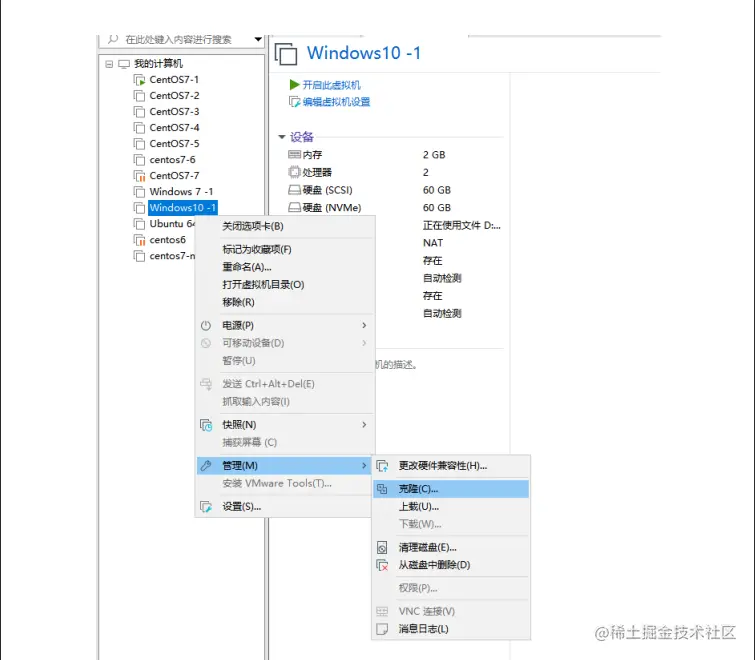The width and height of the screenshot is (755, 660).
Task: Click the wrench manage icon
Action: (x=206, y=466)
